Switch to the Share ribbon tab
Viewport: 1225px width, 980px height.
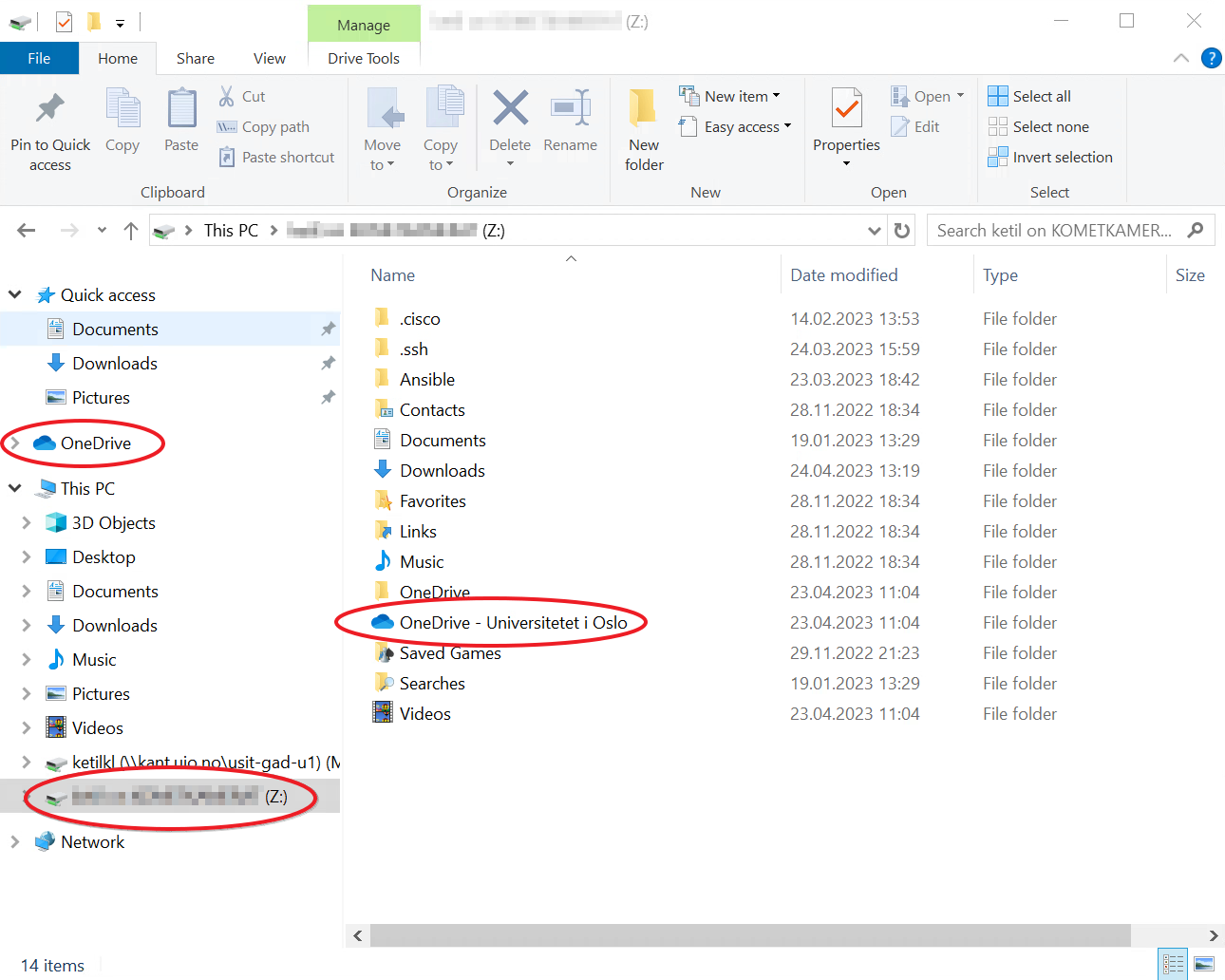tap(196, 58)
